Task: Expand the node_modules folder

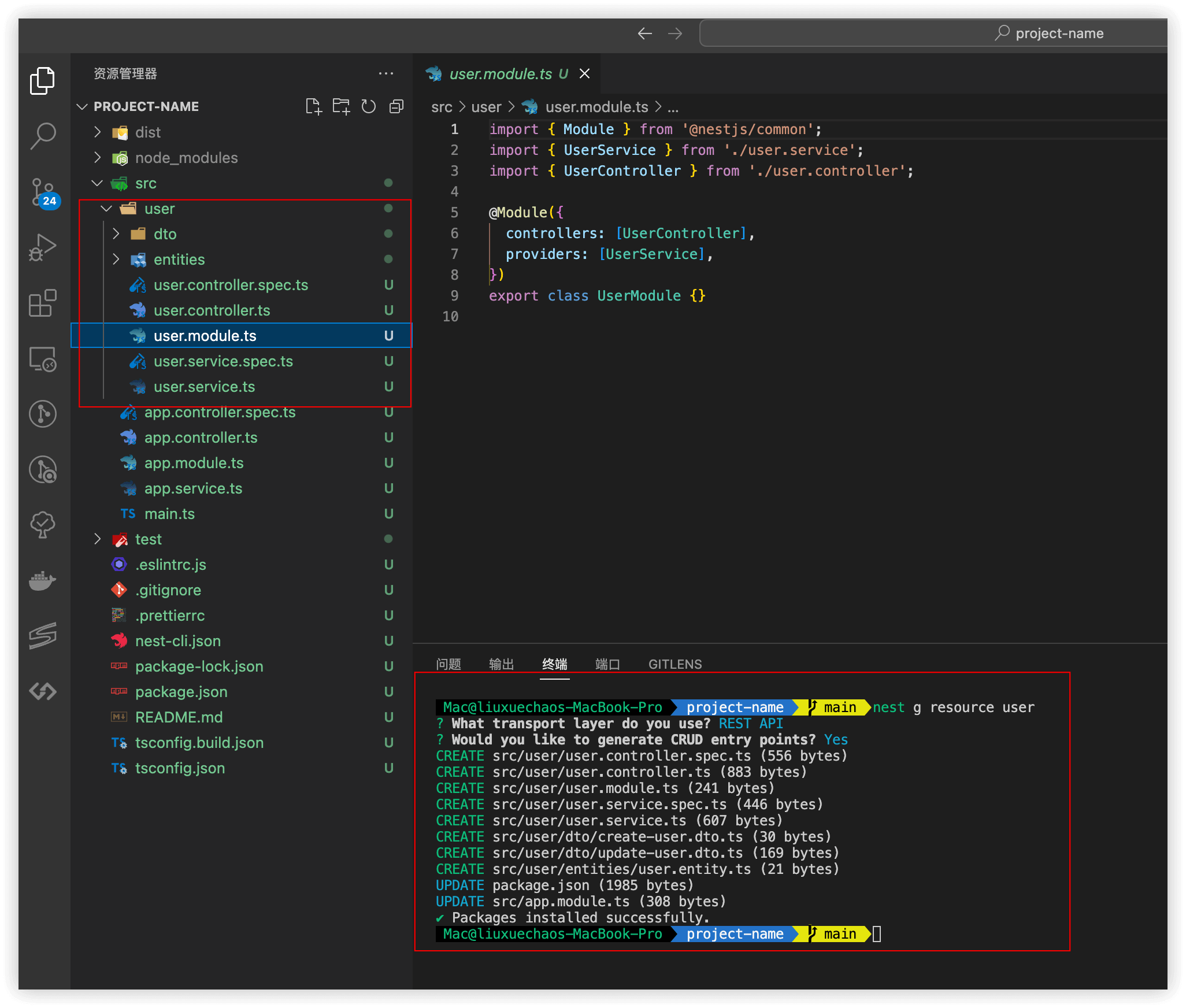Action: 97,158
